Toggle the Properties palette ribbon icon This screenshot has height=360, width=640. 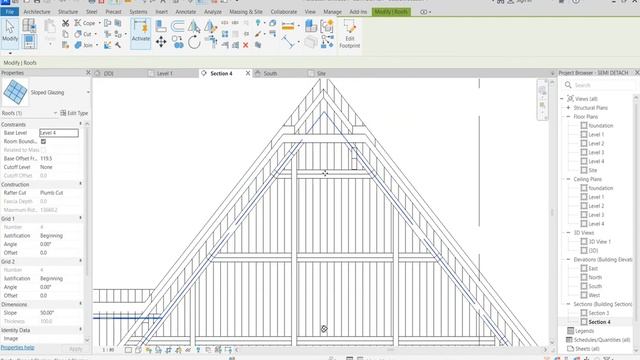click(29, 42)
